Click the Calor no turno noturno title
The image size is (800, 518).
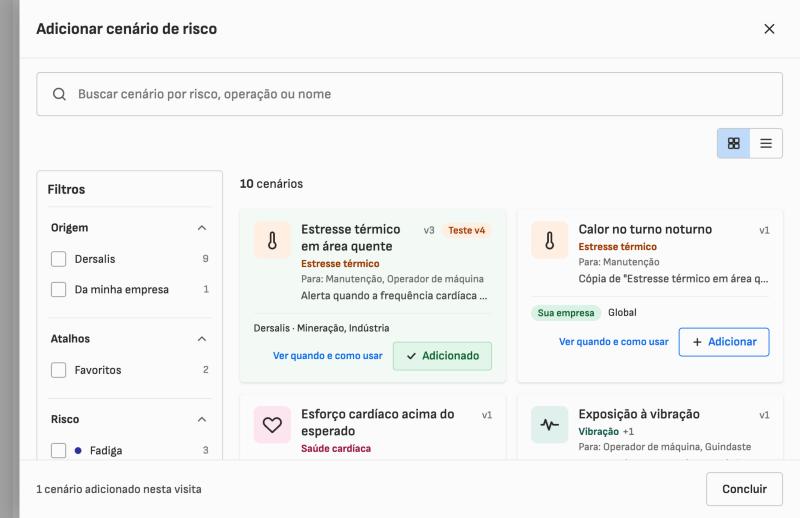point(645,229)
